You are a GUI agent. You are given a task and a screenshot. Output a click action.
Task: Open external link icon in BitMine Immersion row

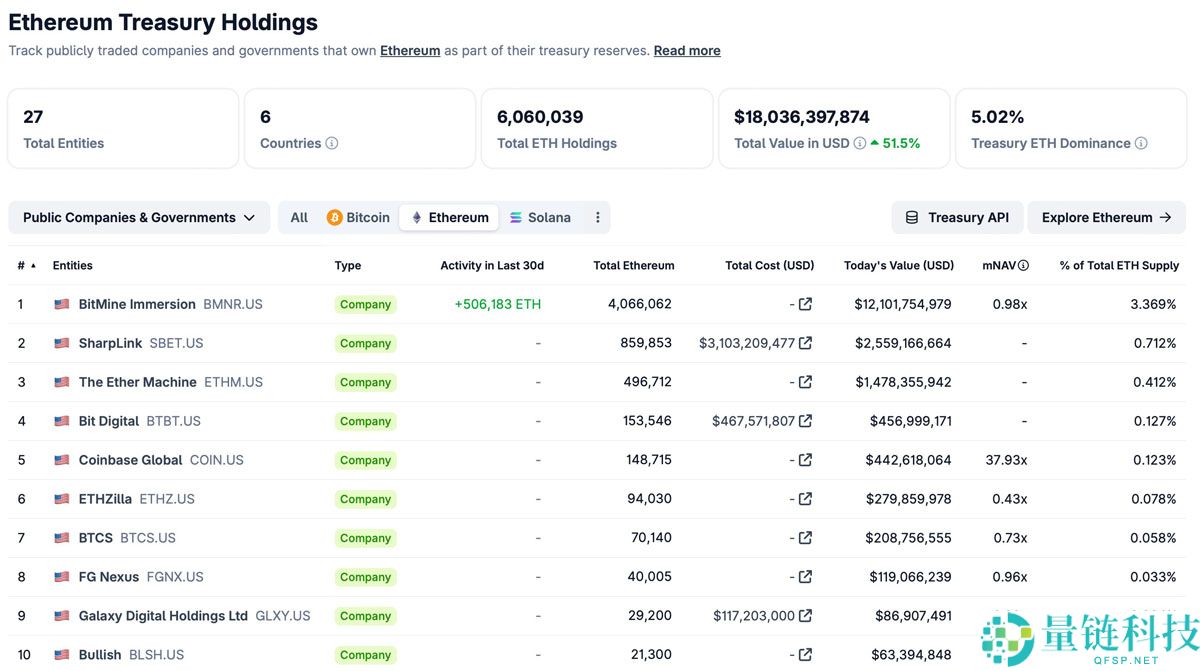(805, 304)
